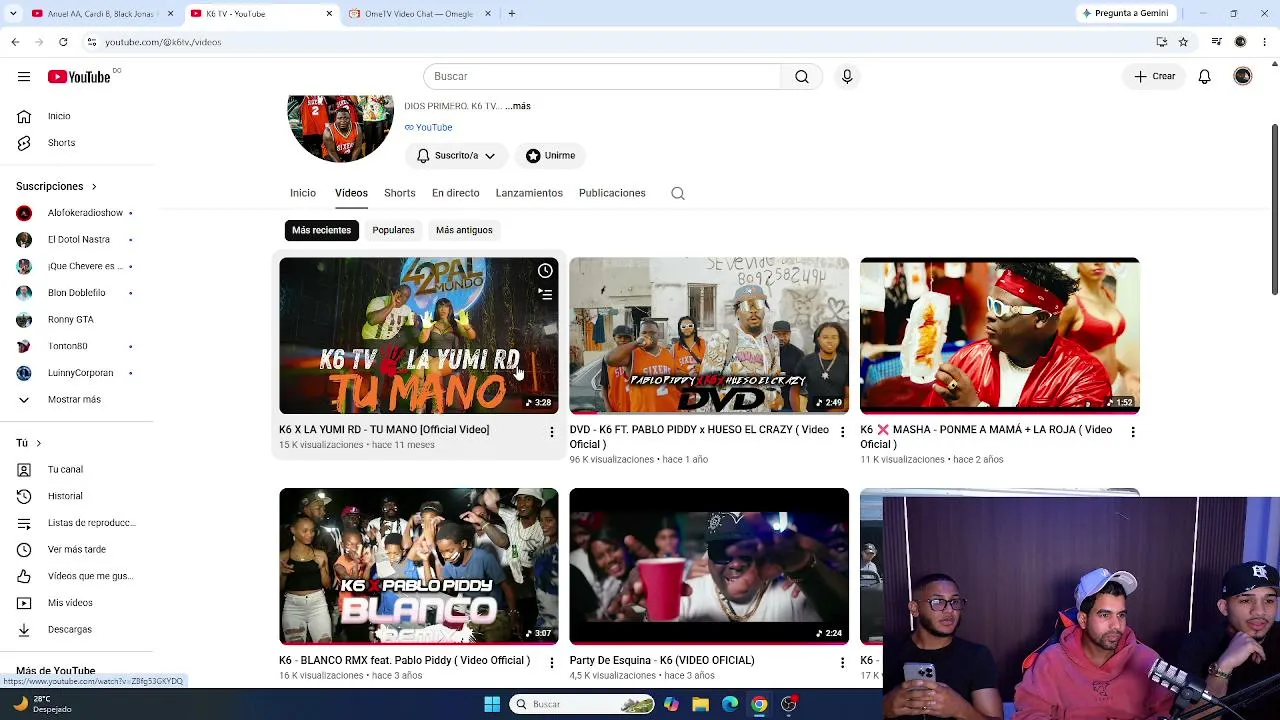The height and width of the screenshot is (720, 1280).
Task: Expand the Tú section header
Action: pyautogui.click(x=29, y=443)
